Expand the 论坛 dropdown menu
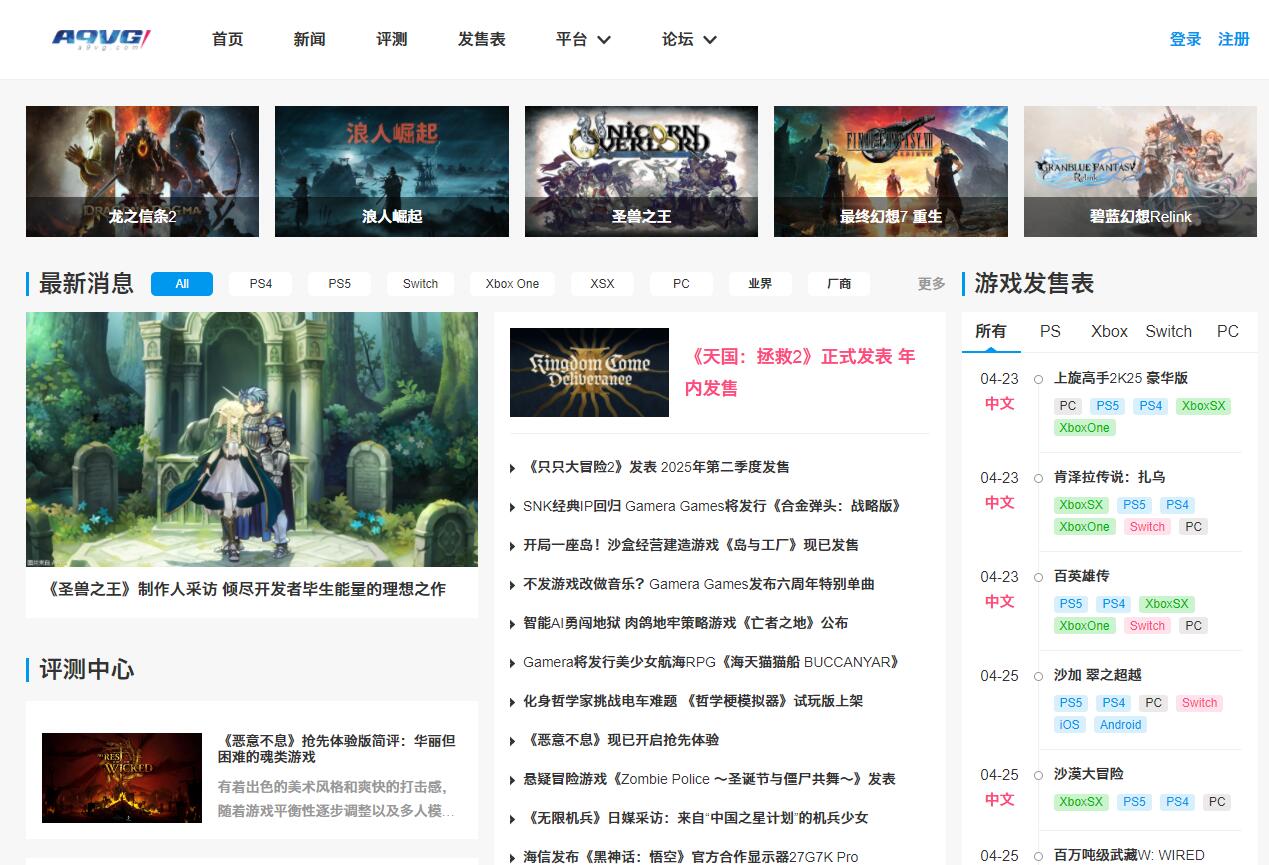Viewport: 1269px width, 865px height. coord(689,39)
